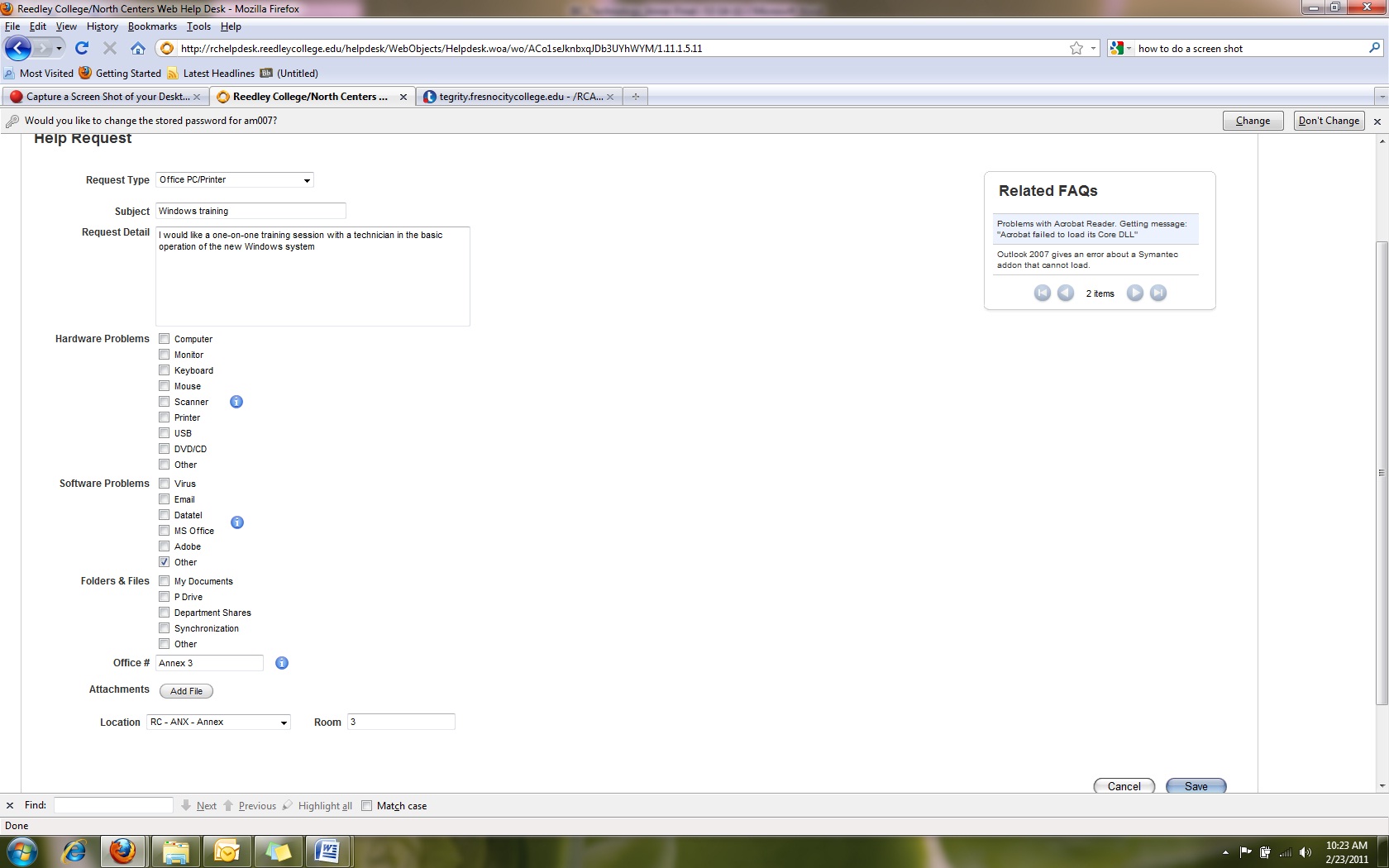Reload the page with the refresh icon

tap(81, 48)
